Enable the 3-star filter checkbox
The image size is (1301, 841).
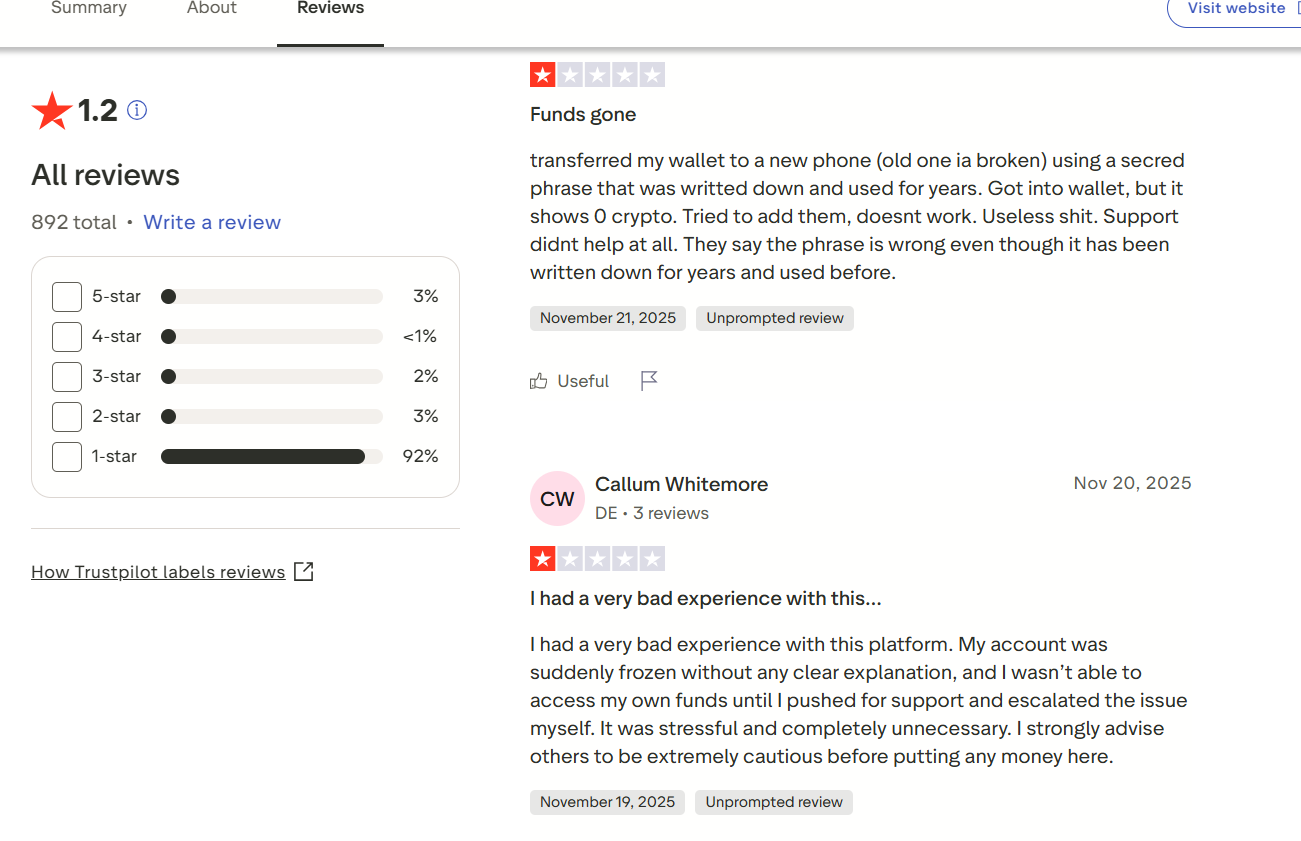coord(67,377)
